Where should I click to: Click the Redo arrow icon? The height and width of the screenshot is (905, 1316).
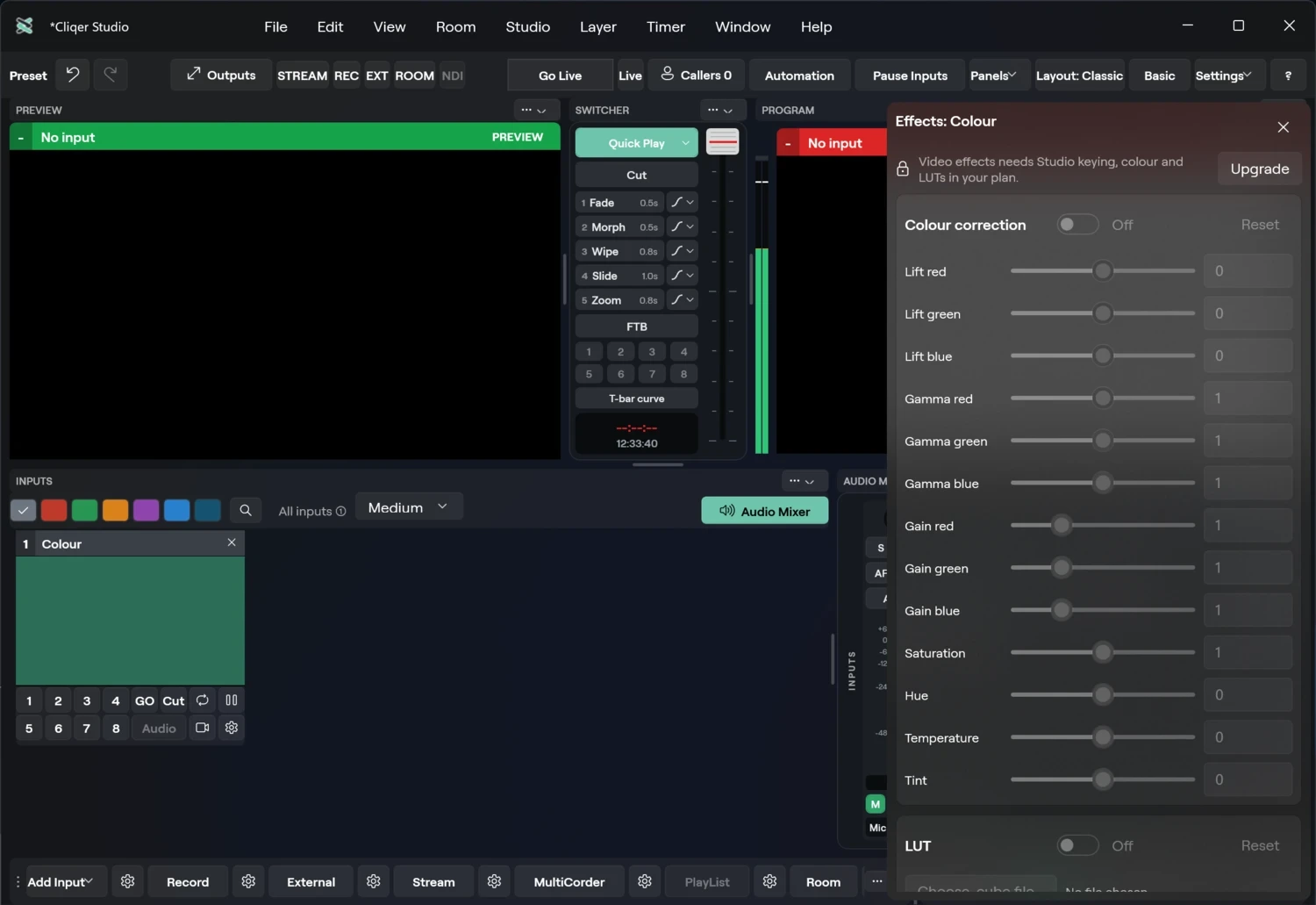[x=111, y=75]
